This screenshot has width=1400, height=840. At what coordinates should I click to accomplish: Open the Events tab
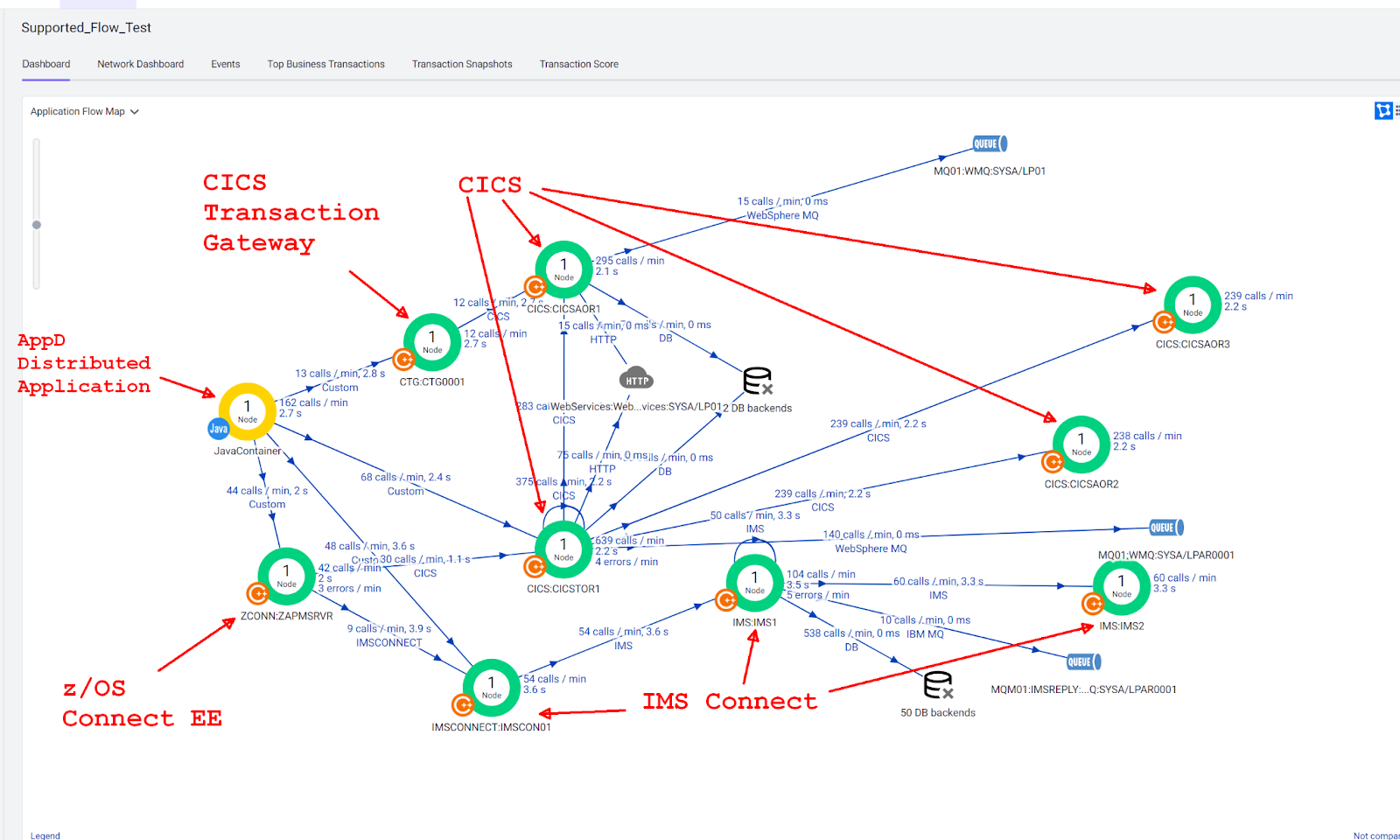coord(226,64)
